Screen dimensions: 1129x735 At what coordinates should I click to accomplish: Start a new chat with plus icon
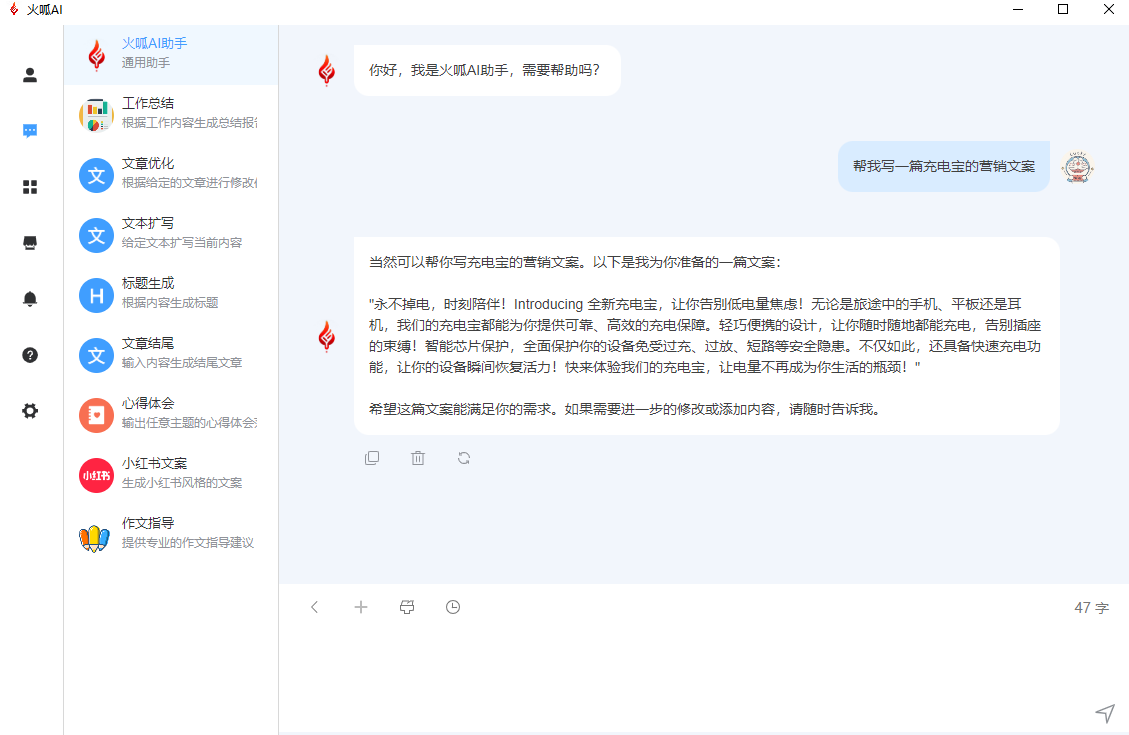click(361, 607)
